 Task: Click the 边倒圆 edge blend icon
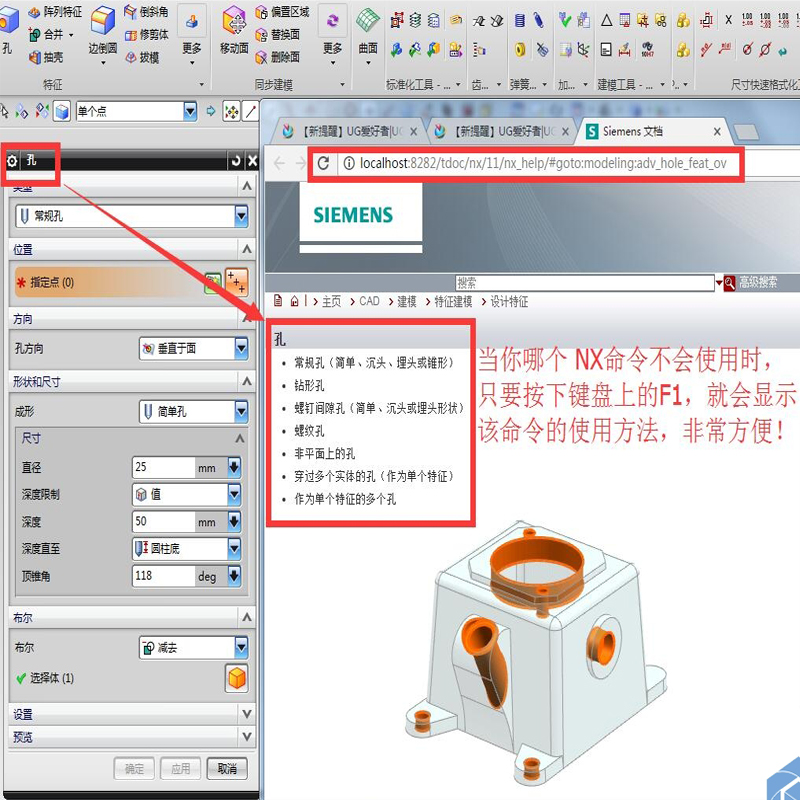103,21
